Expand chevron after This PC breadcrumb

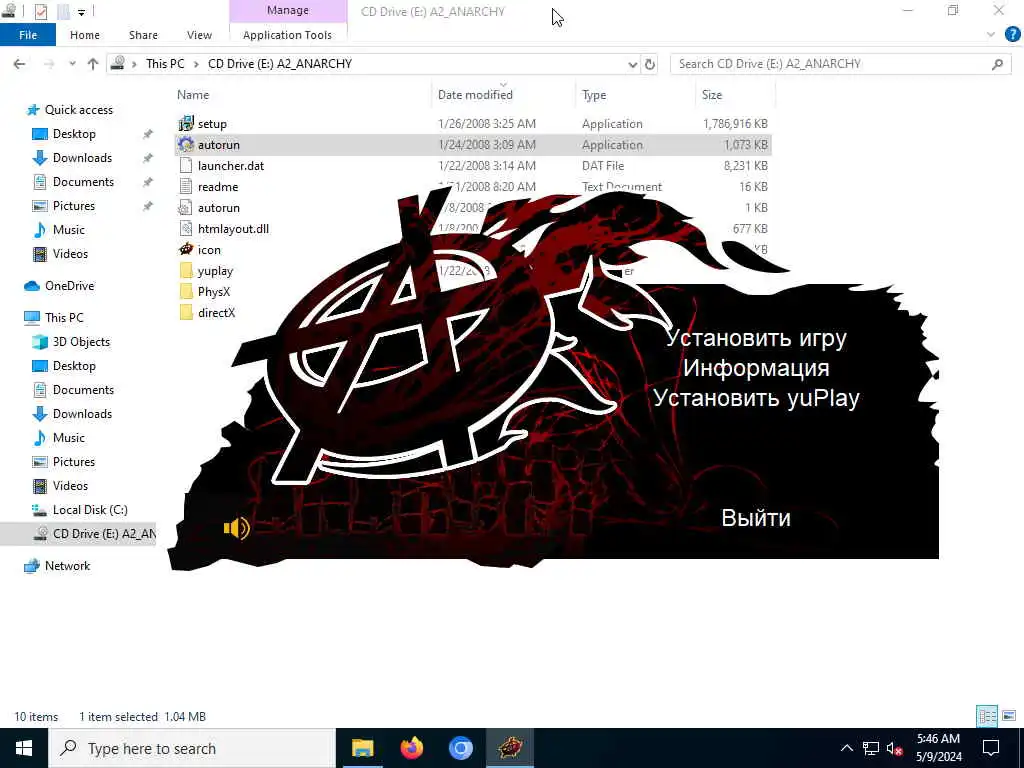tap(196, 64)
